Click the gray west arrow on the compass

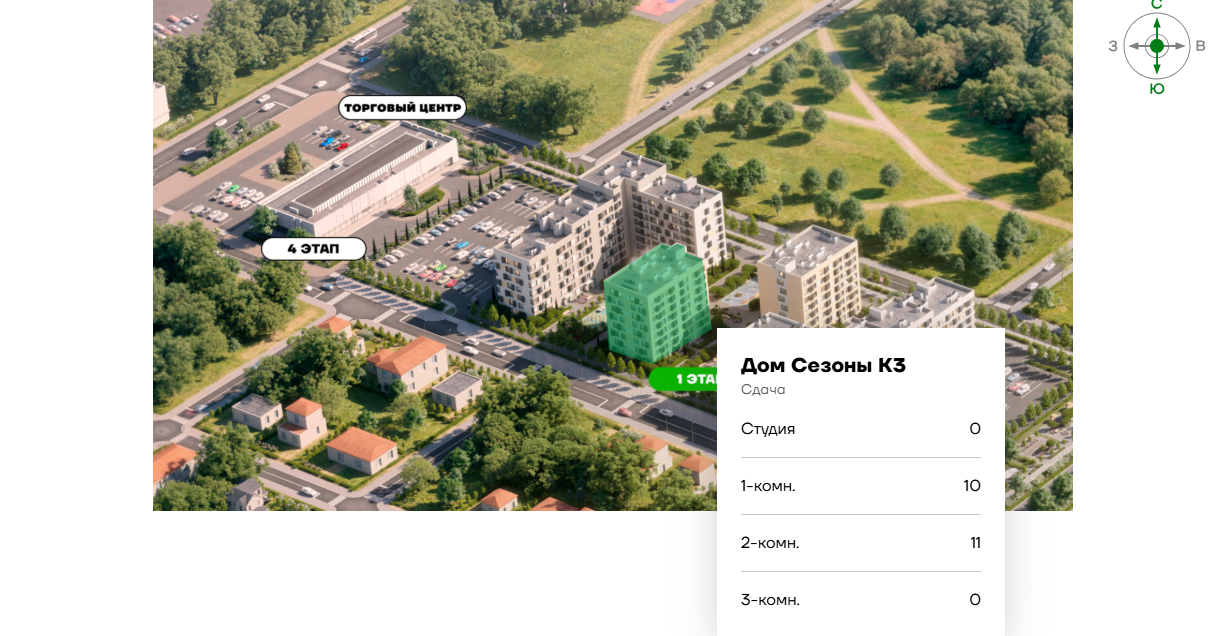pos(1135,46)
